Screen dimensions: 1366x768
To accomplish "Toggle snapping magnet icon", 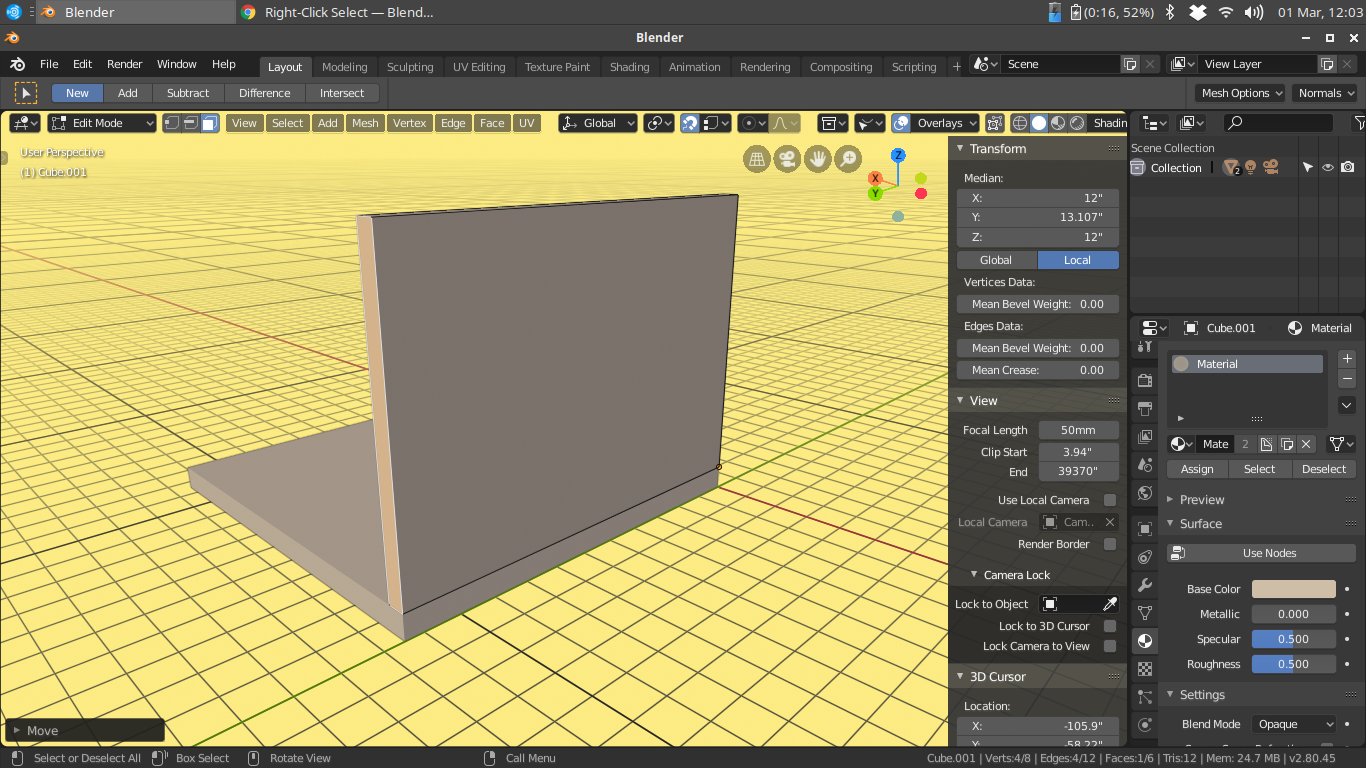I will (x=690, y=123).
